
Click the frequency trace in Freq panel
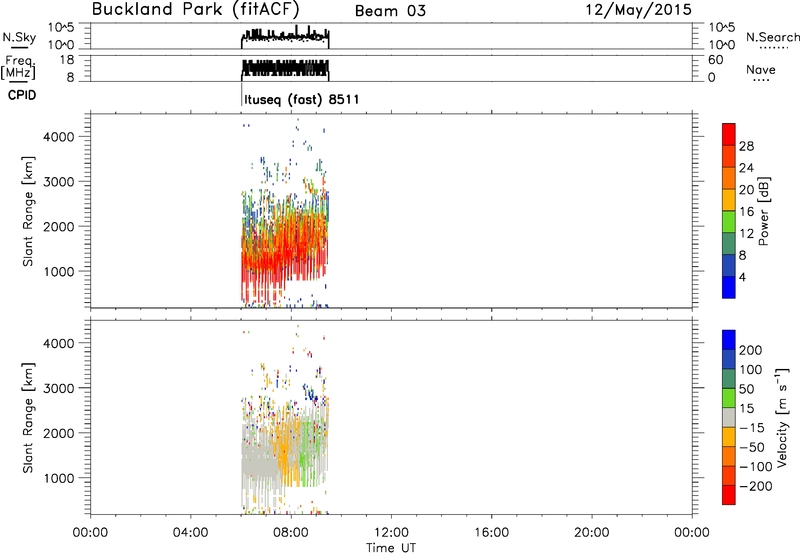tap(285, 68)
